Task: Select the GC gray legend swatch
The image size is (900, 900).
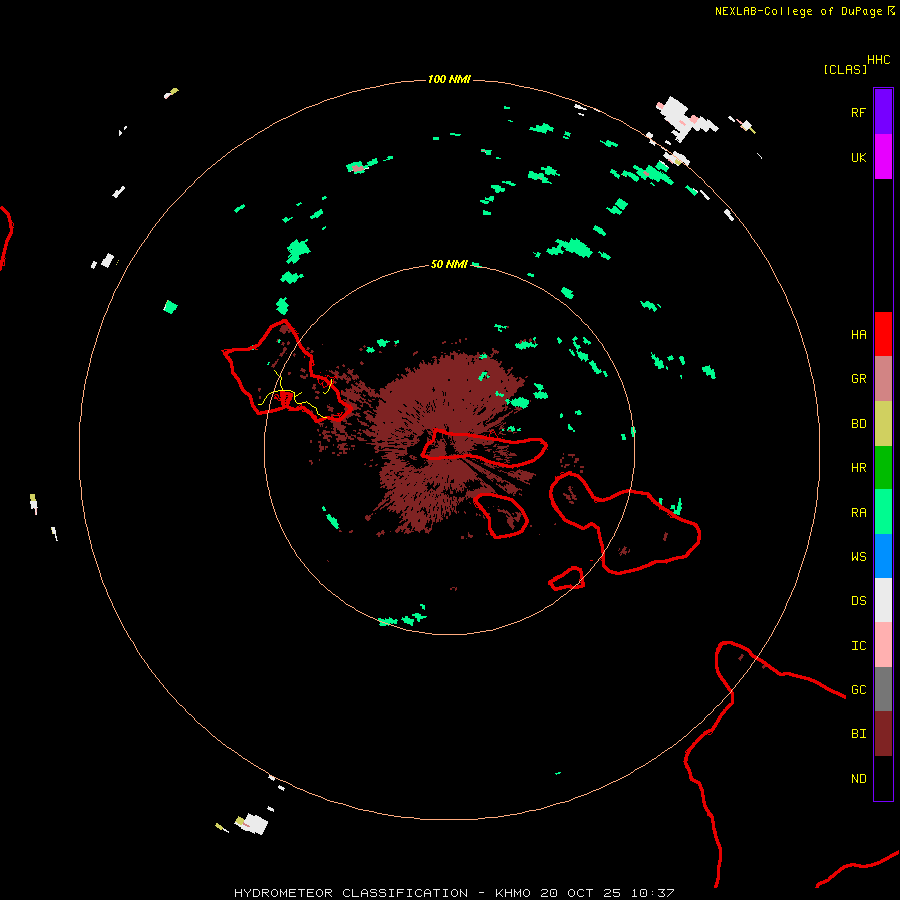Action: tap(883, 689)
